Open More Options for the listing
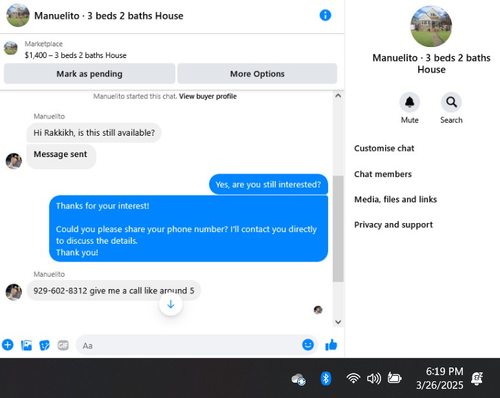 257,74
